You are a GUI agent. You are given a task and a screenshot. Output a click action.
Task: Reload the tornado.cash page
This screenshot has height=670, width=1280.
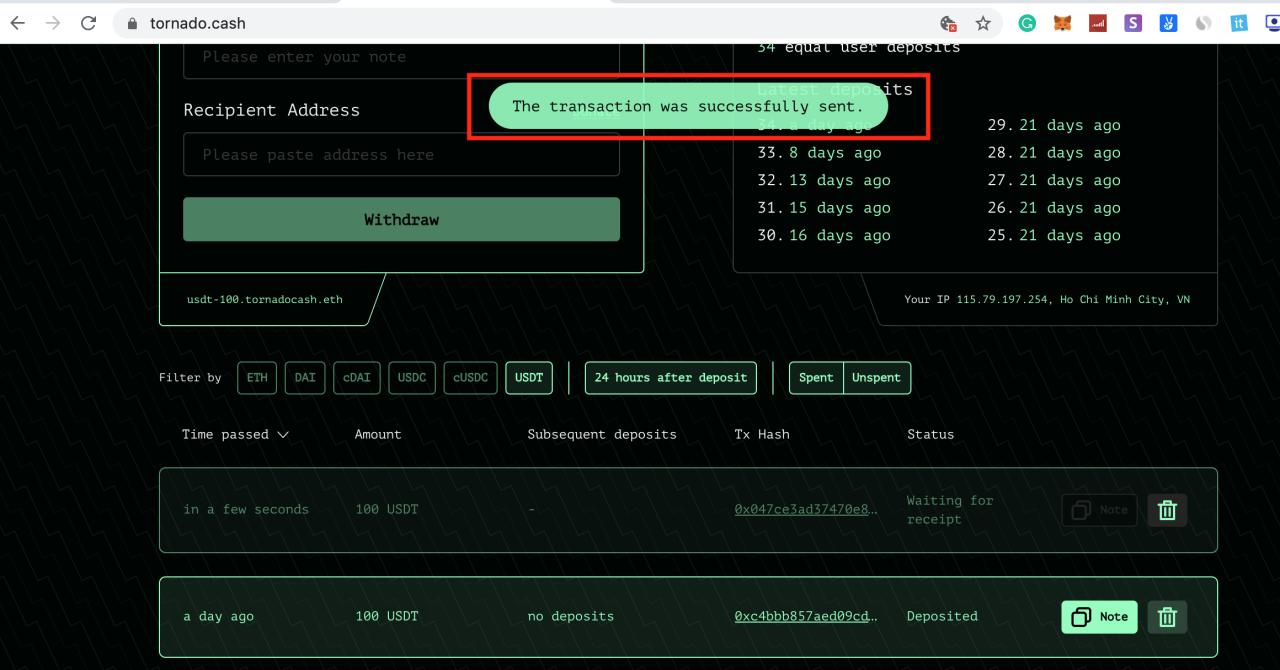pos(88,23)
